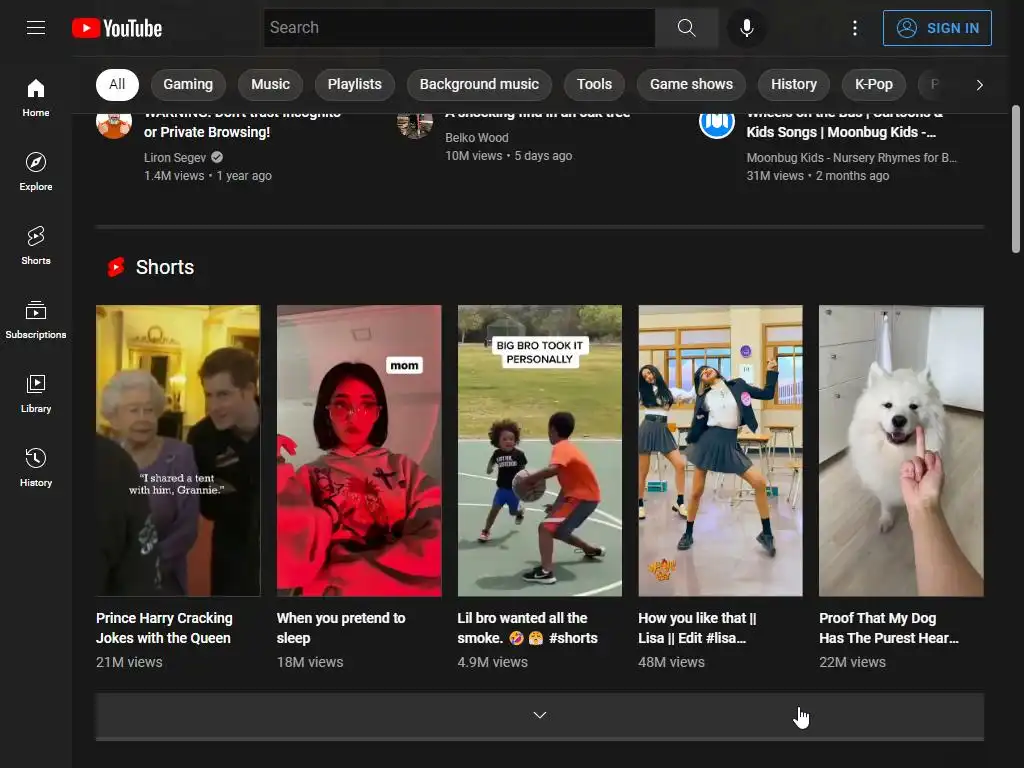
Task: Open the hamburger guide menu
Action: coord(36,27)
